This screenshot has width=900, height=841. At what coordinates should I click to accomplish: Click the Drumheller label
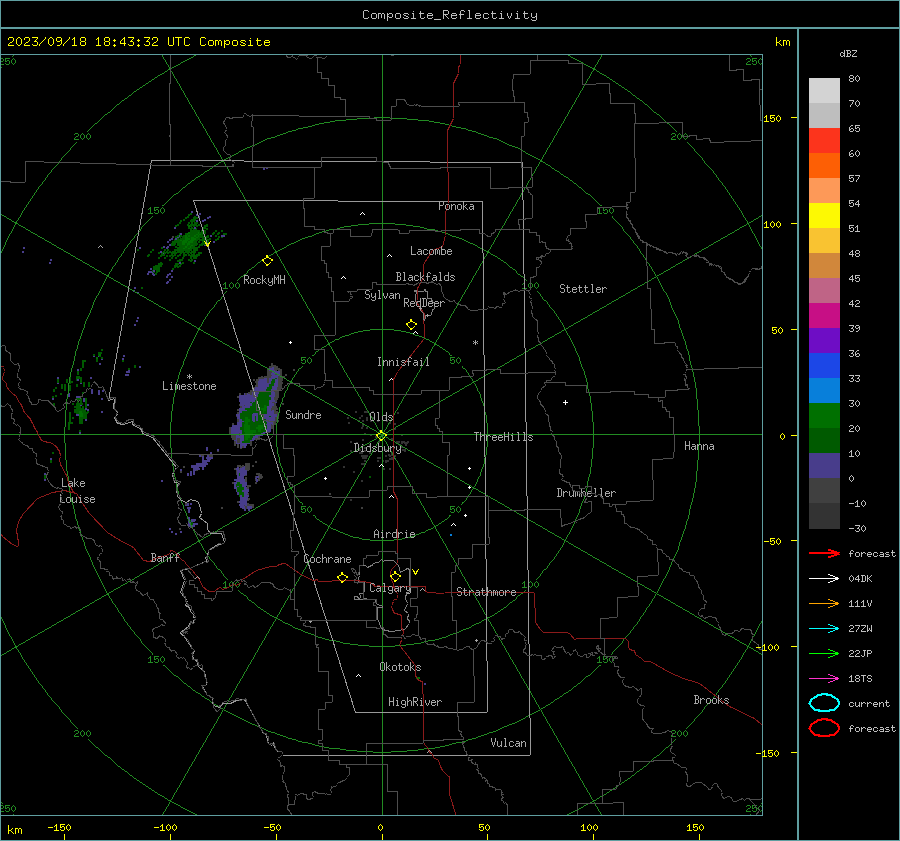tap(586, 493)
